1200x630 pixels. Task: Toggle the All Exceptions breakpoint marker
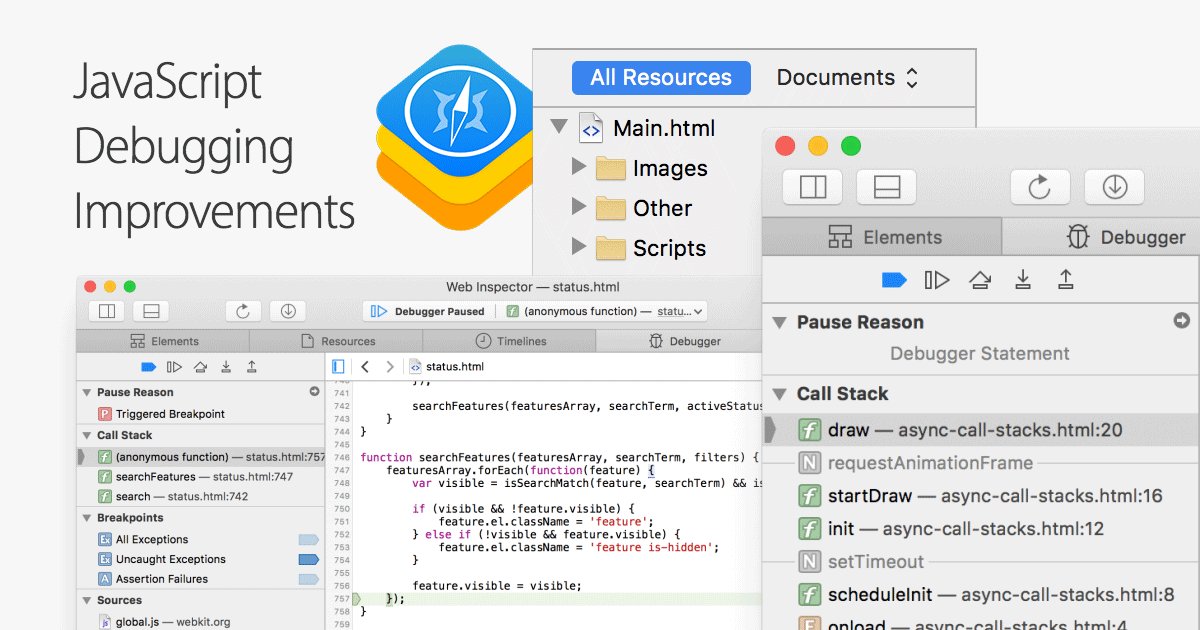[308, 539]
